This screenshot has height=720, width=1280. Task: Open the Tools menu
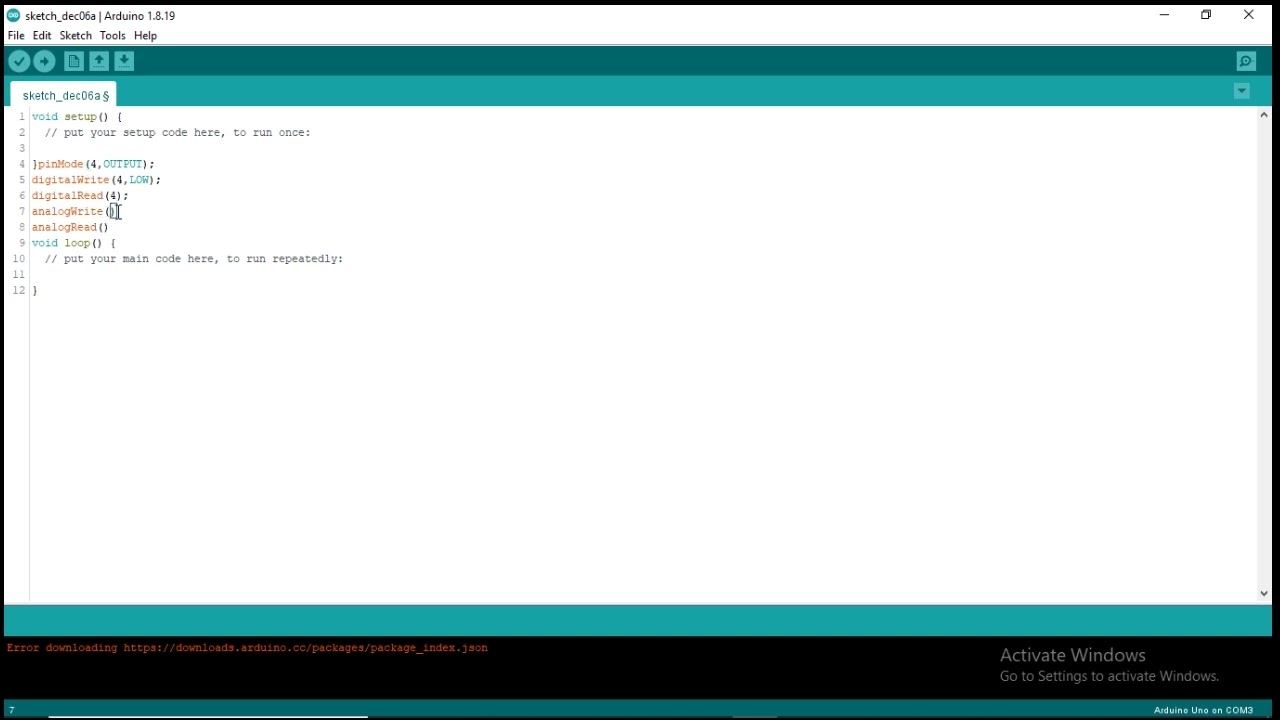point(113,36)
